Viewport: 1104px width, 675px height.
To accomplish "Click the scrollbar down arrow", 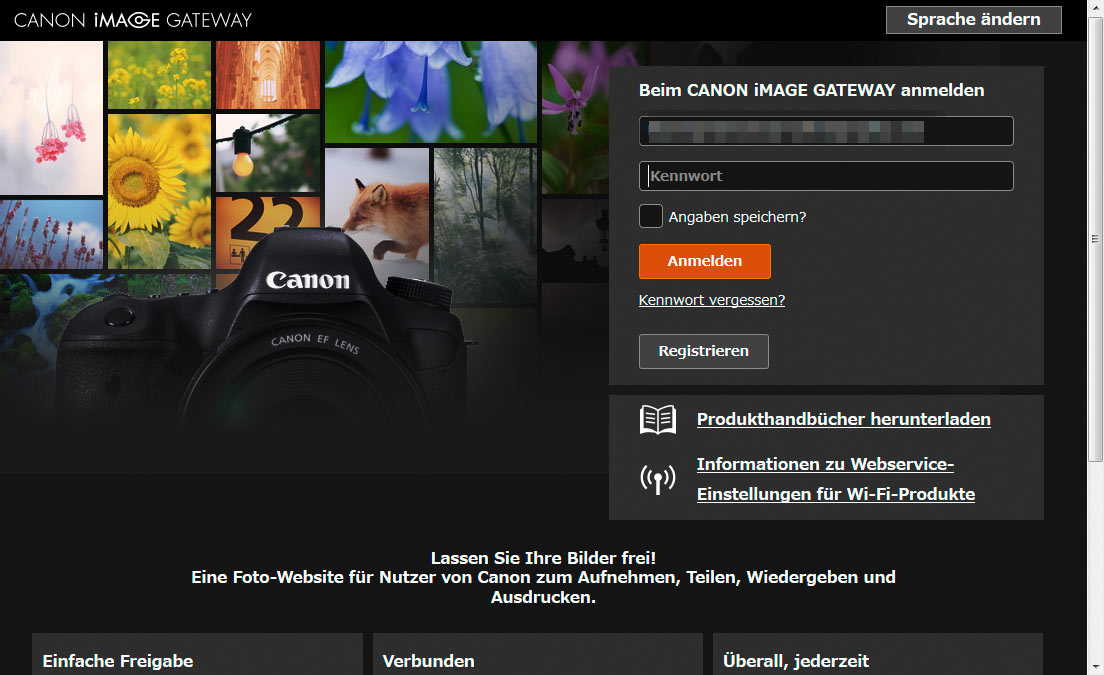I will (x=1095, y=666).
